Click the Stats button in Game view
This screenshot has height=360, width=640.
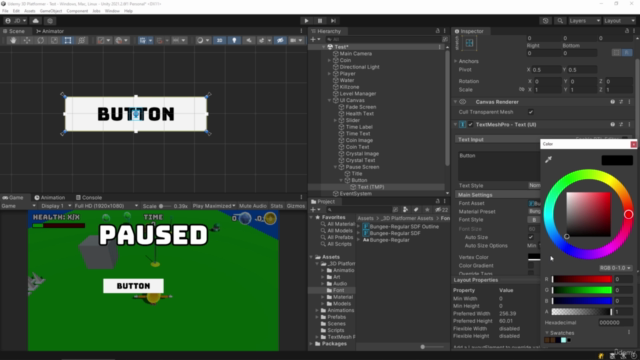(x=276, y=206)
